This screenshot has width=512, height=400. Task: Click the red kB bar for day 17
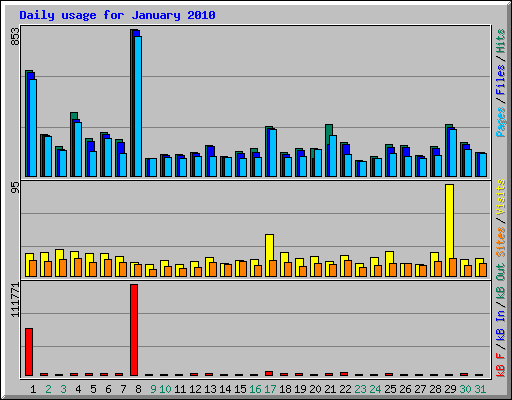point(269,373)
